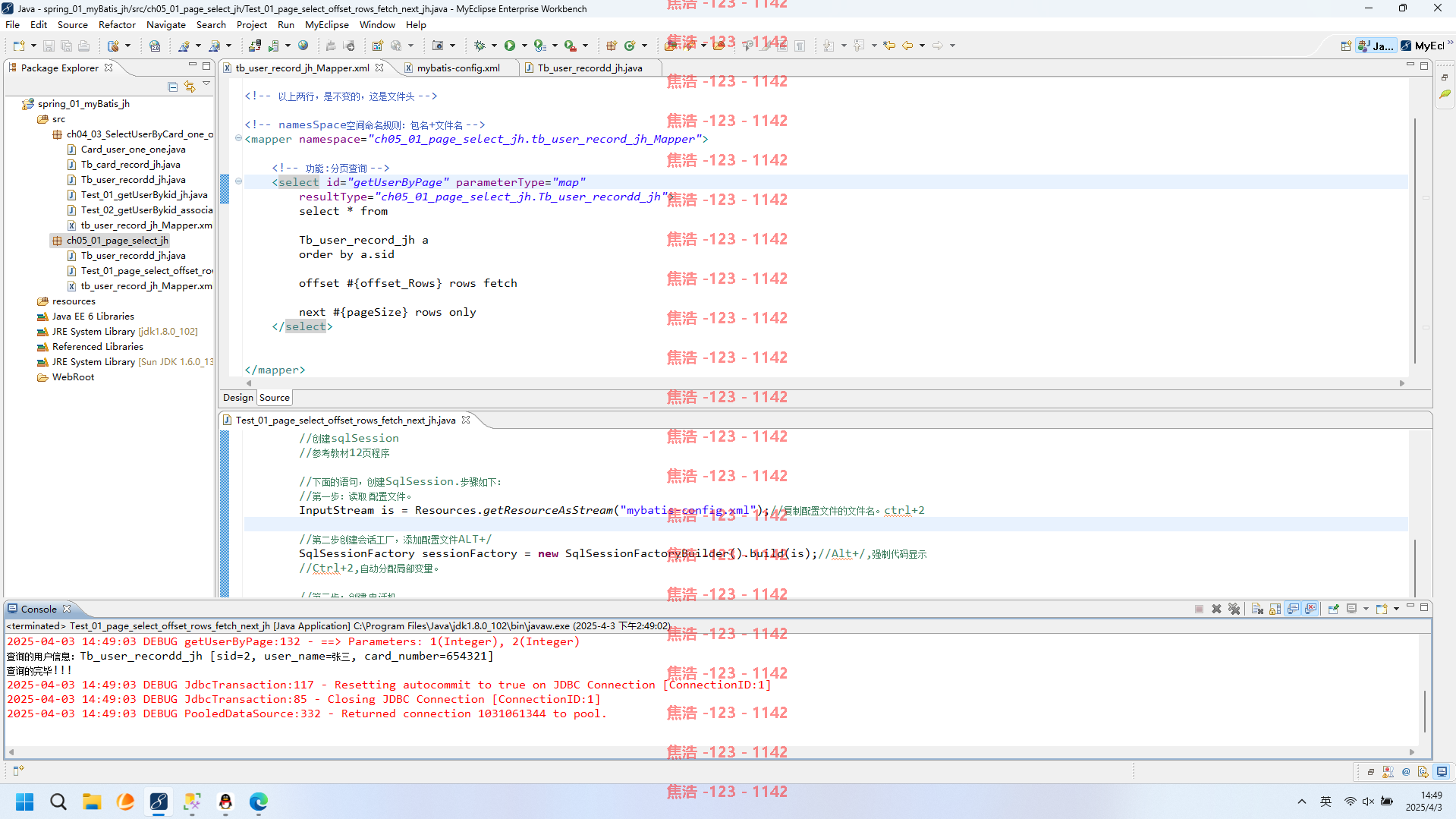Open the Open Console dropdown arrow
1456x819 pixels.
(x=1396, y=609)
